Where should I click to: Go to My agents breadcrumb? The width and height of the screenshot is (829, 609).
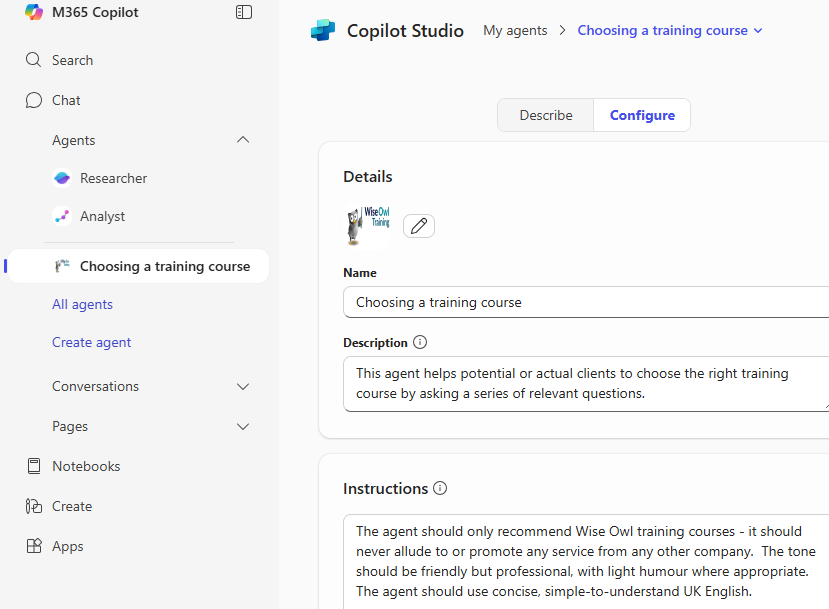coord(515,31)
